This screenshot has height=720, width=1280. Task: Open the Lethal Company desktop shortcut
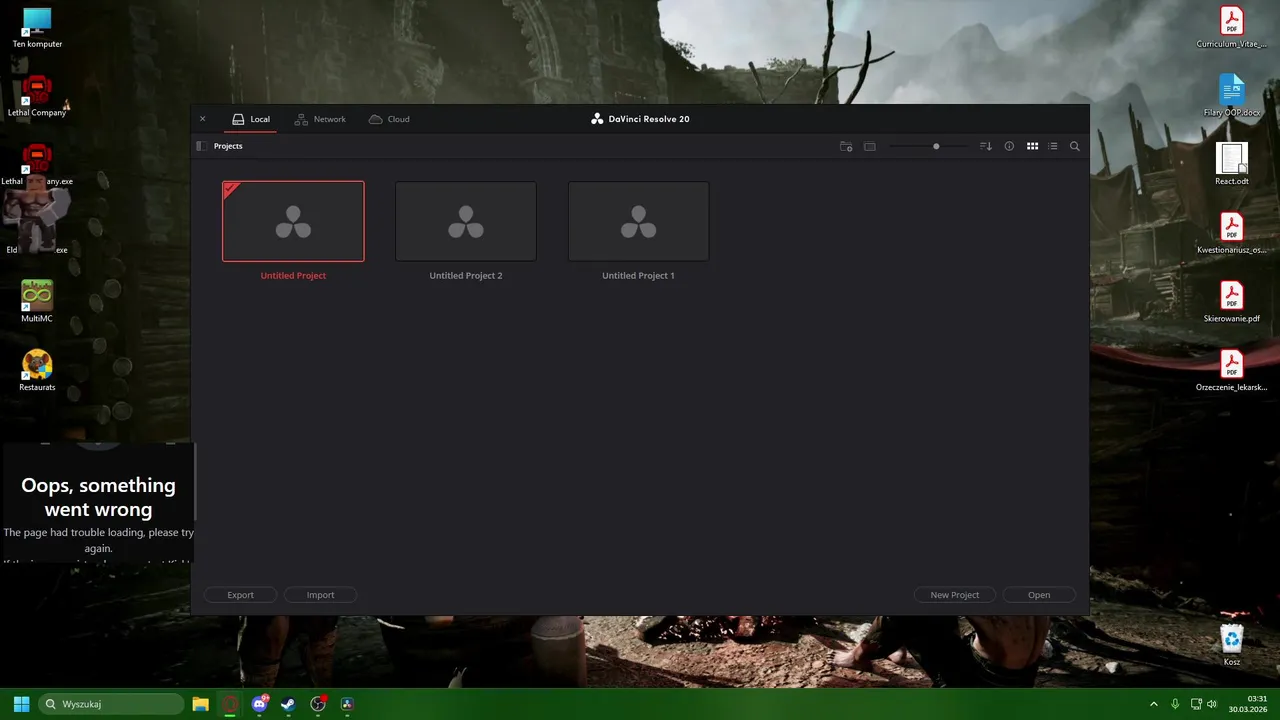37,97
